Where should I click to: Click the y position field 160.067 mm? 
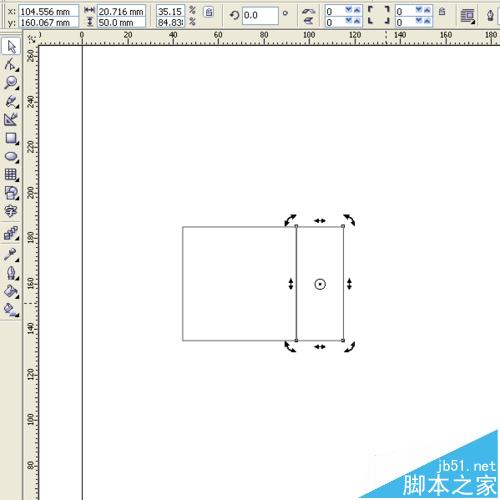[49, 22]
